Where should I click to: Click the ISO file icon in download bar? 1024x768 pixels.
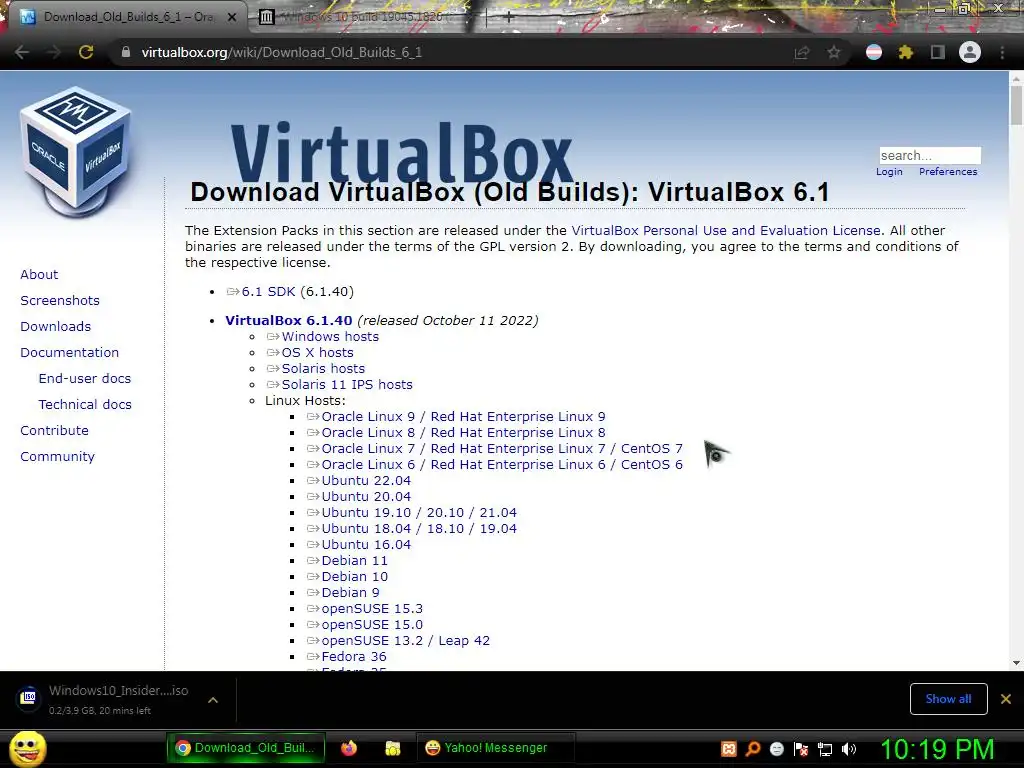(28, 697)
